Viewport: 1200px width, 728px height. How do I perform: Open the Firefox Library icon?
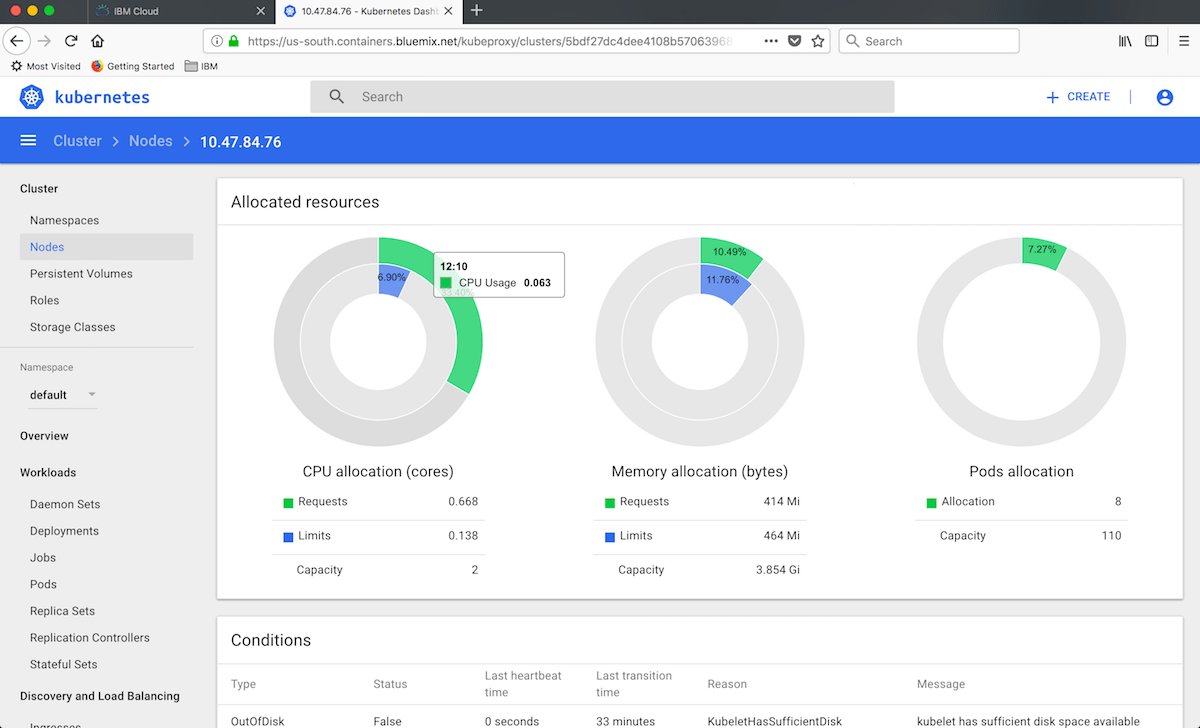[1124, 40]
